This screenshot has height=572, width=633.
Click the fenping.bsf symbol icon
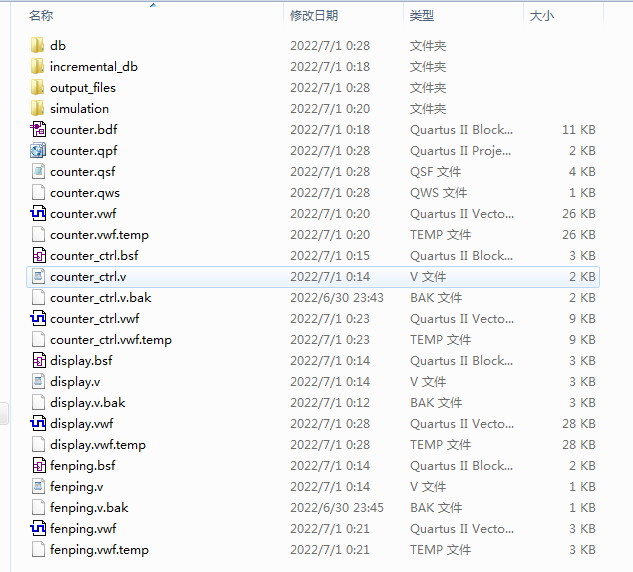pos(39,465)
